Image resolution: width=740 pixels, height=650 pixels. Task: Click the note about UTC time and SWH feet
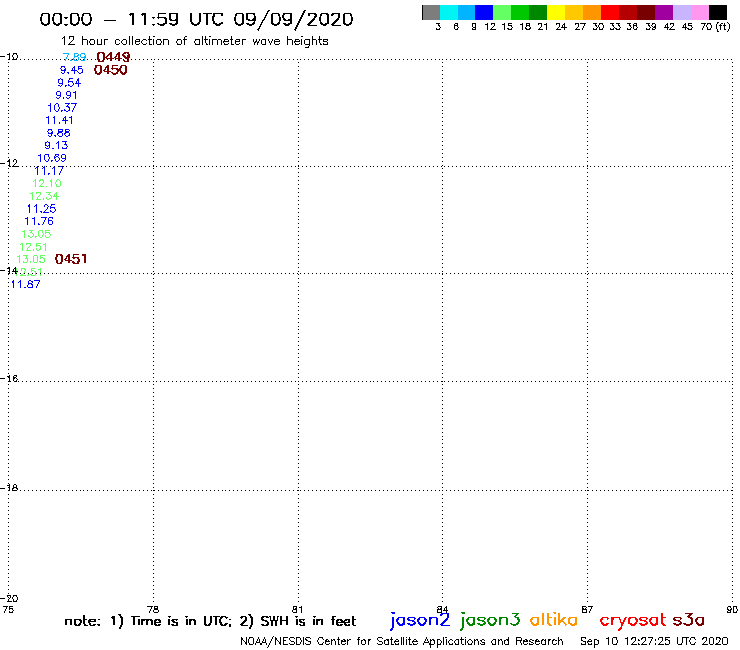(x=210, y=621)
